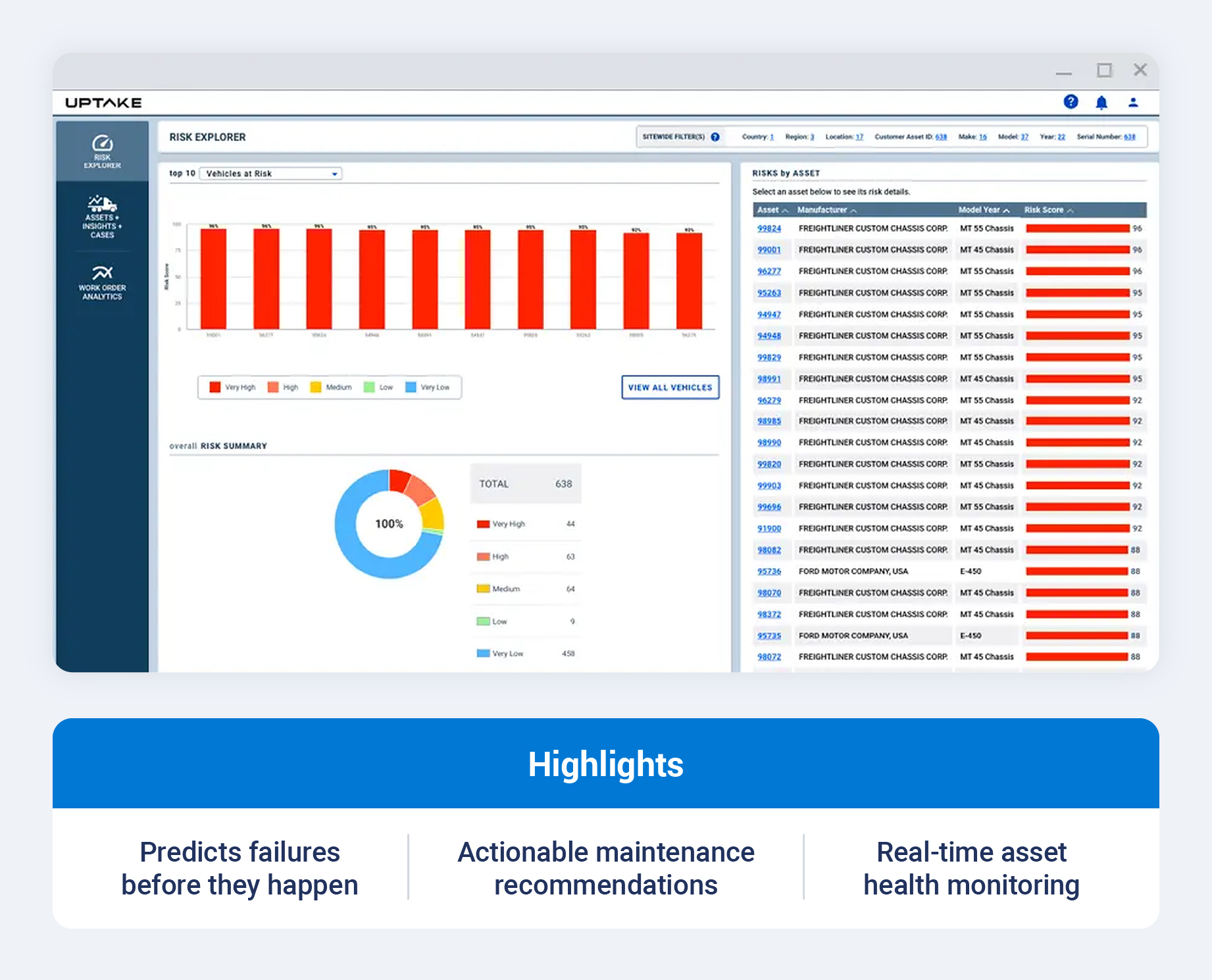The image size is (1212, 980).
Task: Click the 100% donut chart center
Action: 389,524
